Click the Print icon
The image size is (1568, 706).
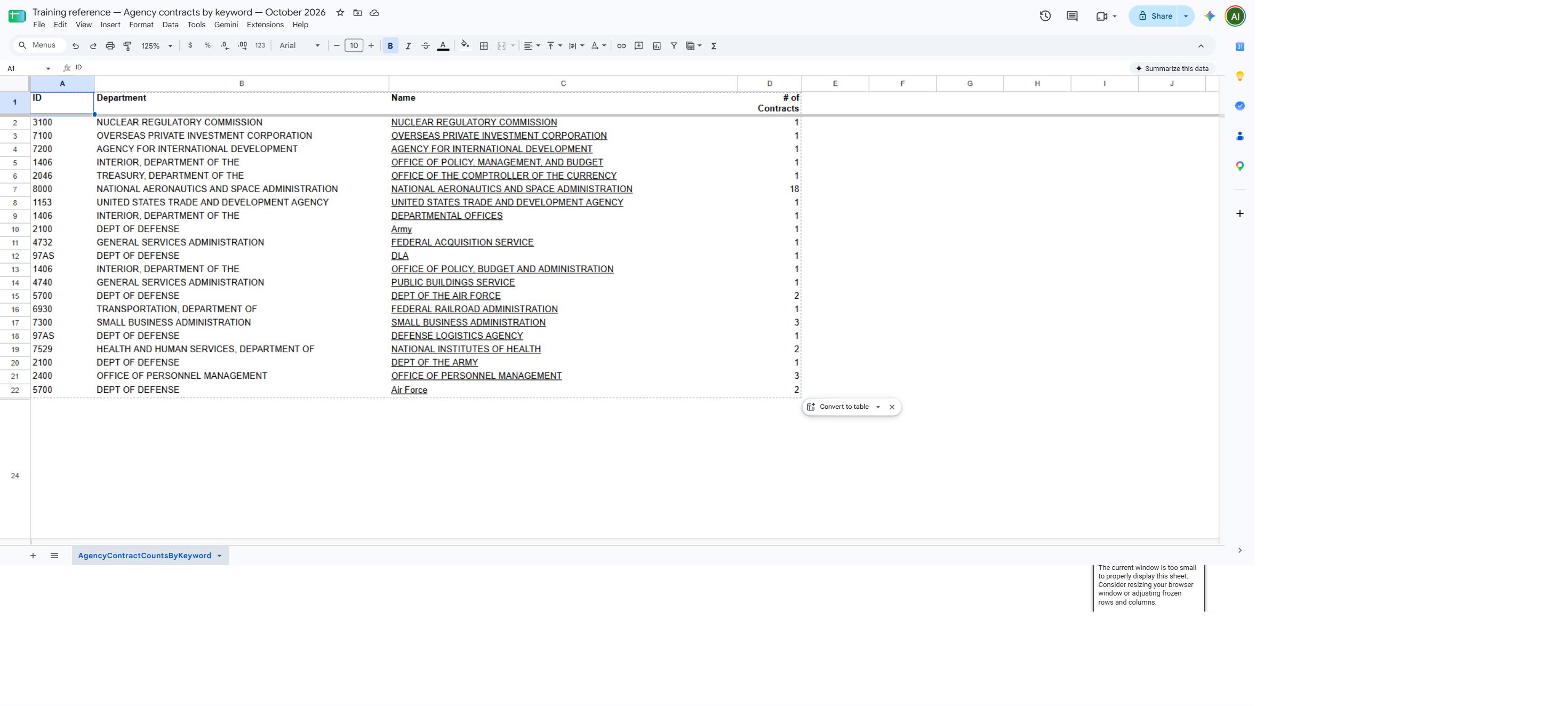(x=110, y=46)
